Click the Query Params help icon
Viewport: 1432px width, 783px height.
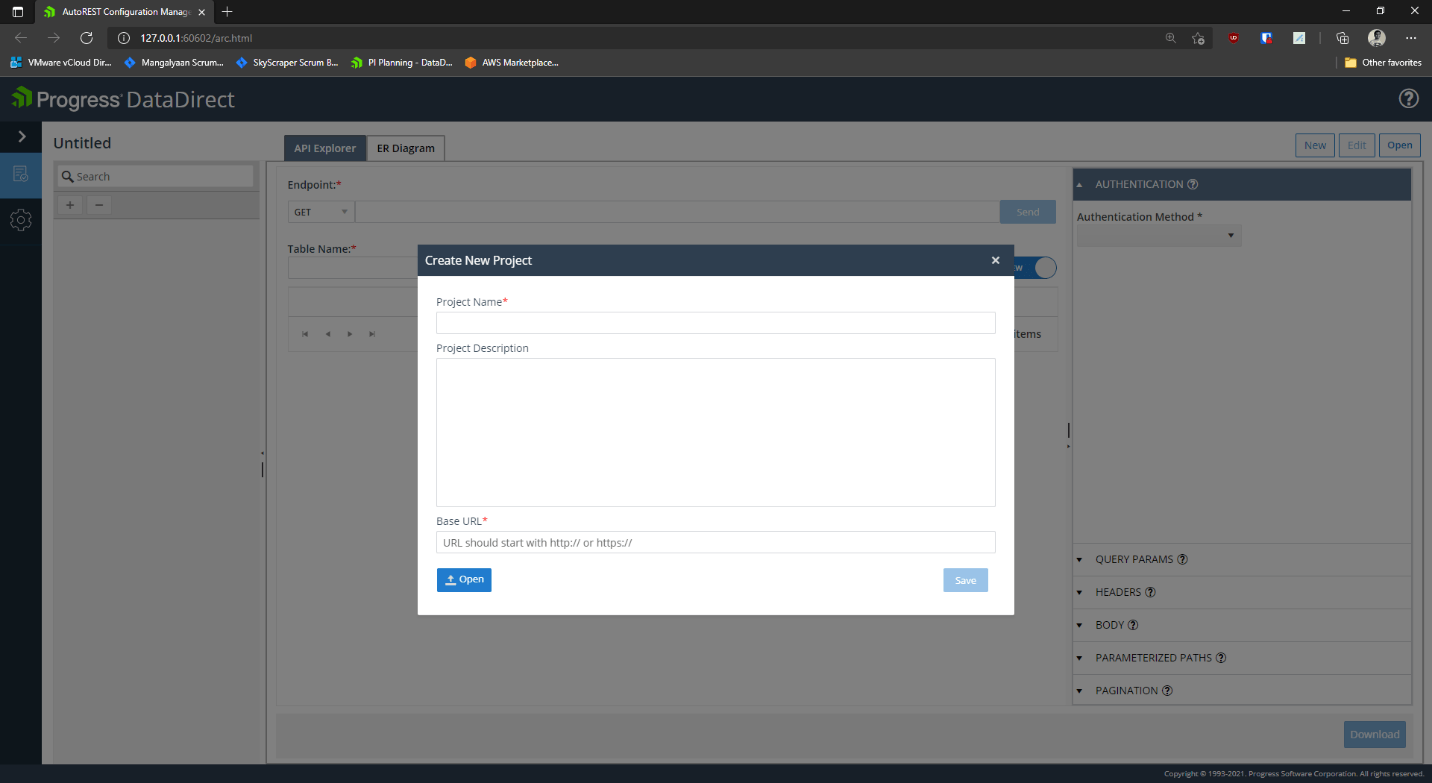[1183, 559]
